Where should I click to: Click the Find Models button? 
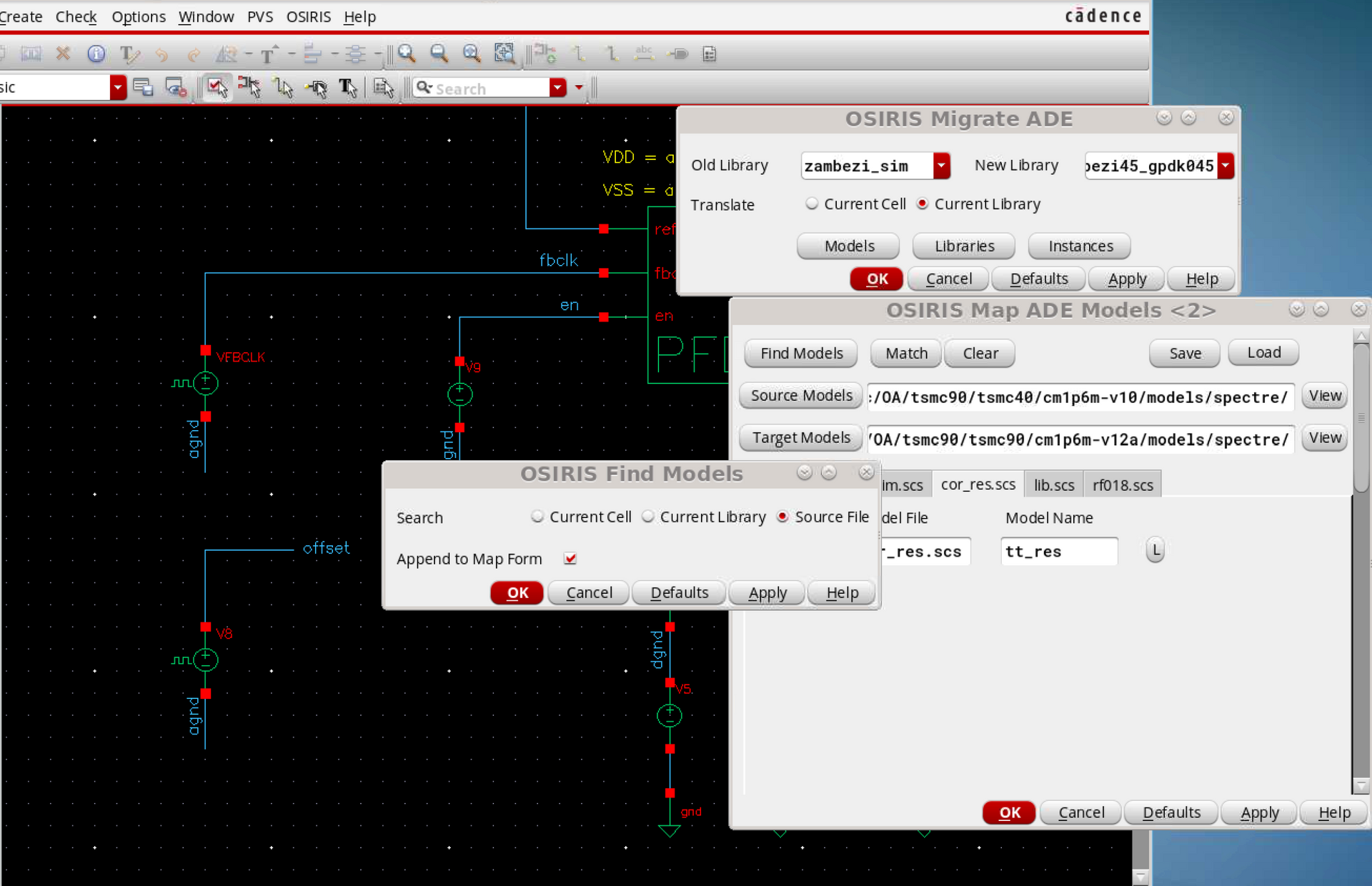coord(801,353)
